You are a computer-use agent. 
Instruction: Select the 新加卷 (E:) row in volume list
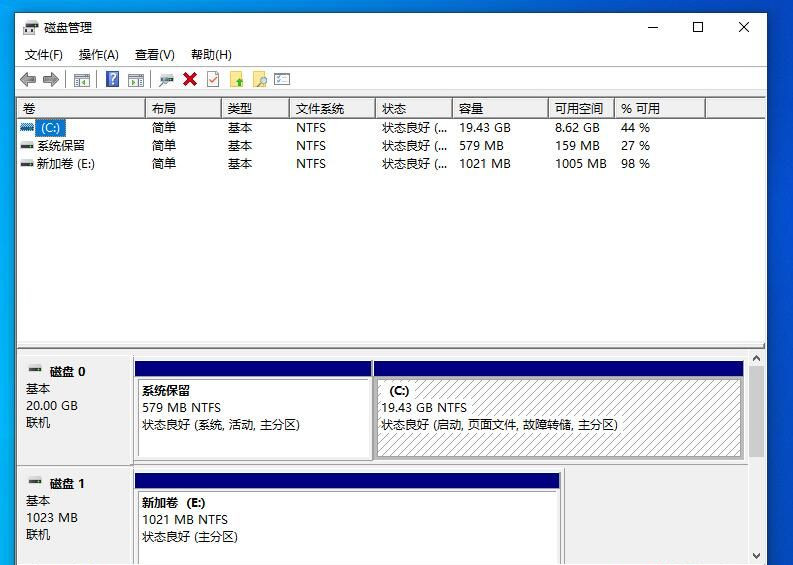(65, 164)
